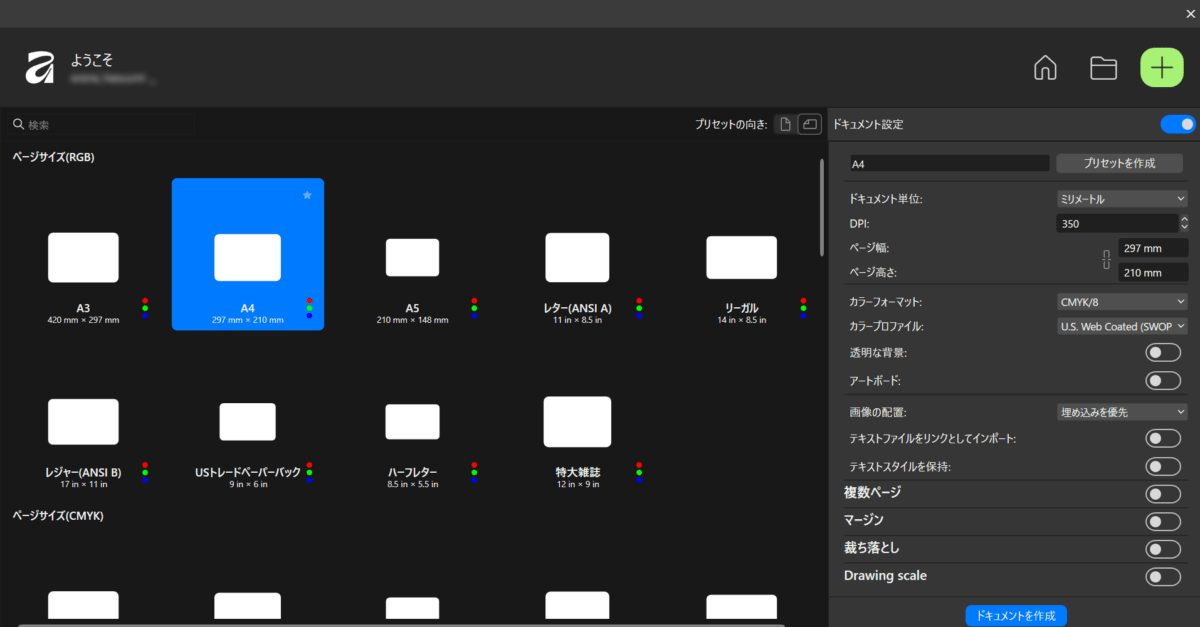Screen dimensions: 1200x627
Task: Open the 画像の配置 dropdown
Action: click(1121, 411)
